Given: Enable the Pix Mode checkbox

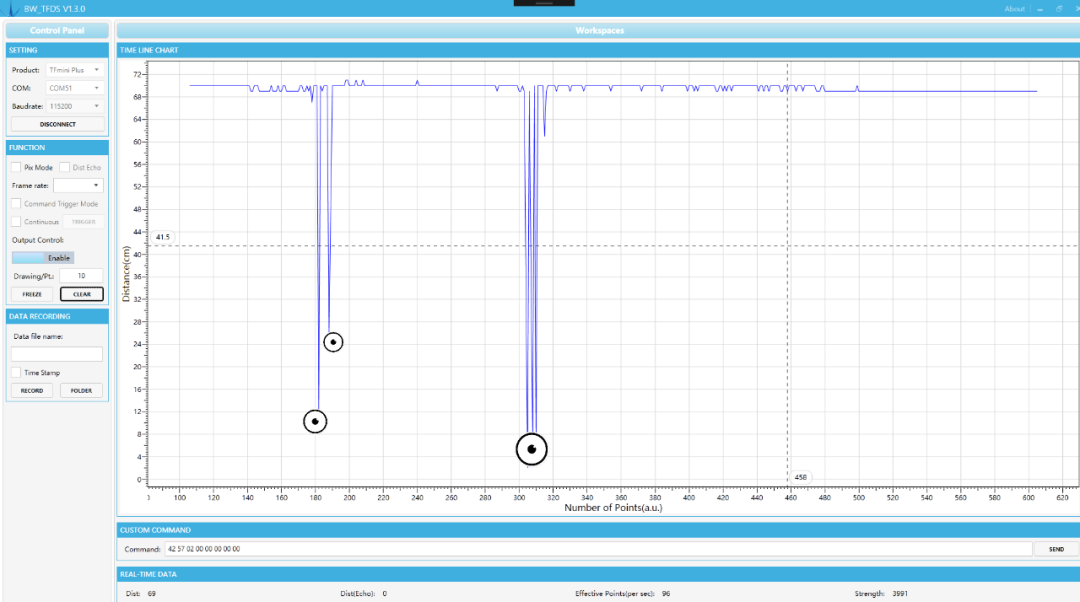Looking at the screenshot, I should tap(16, 168).
